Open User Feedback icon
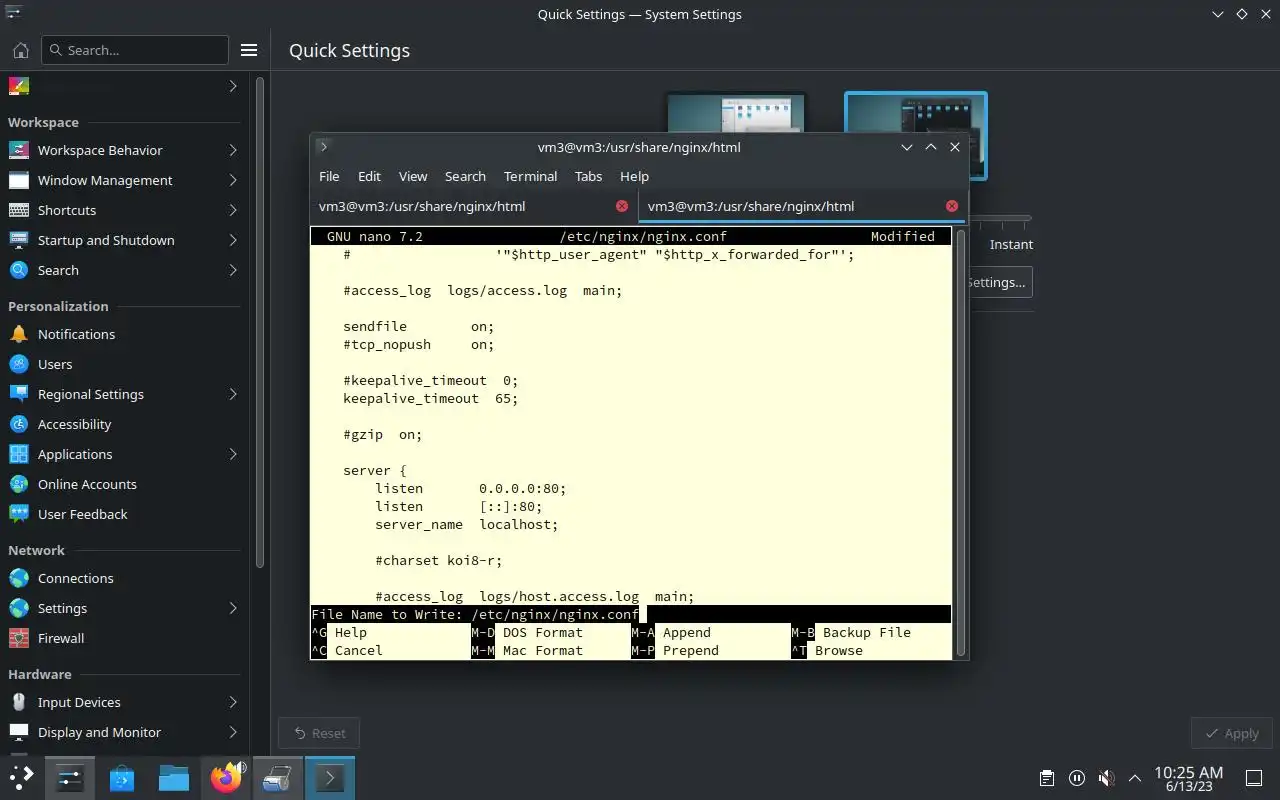 (x=19, y=514)
